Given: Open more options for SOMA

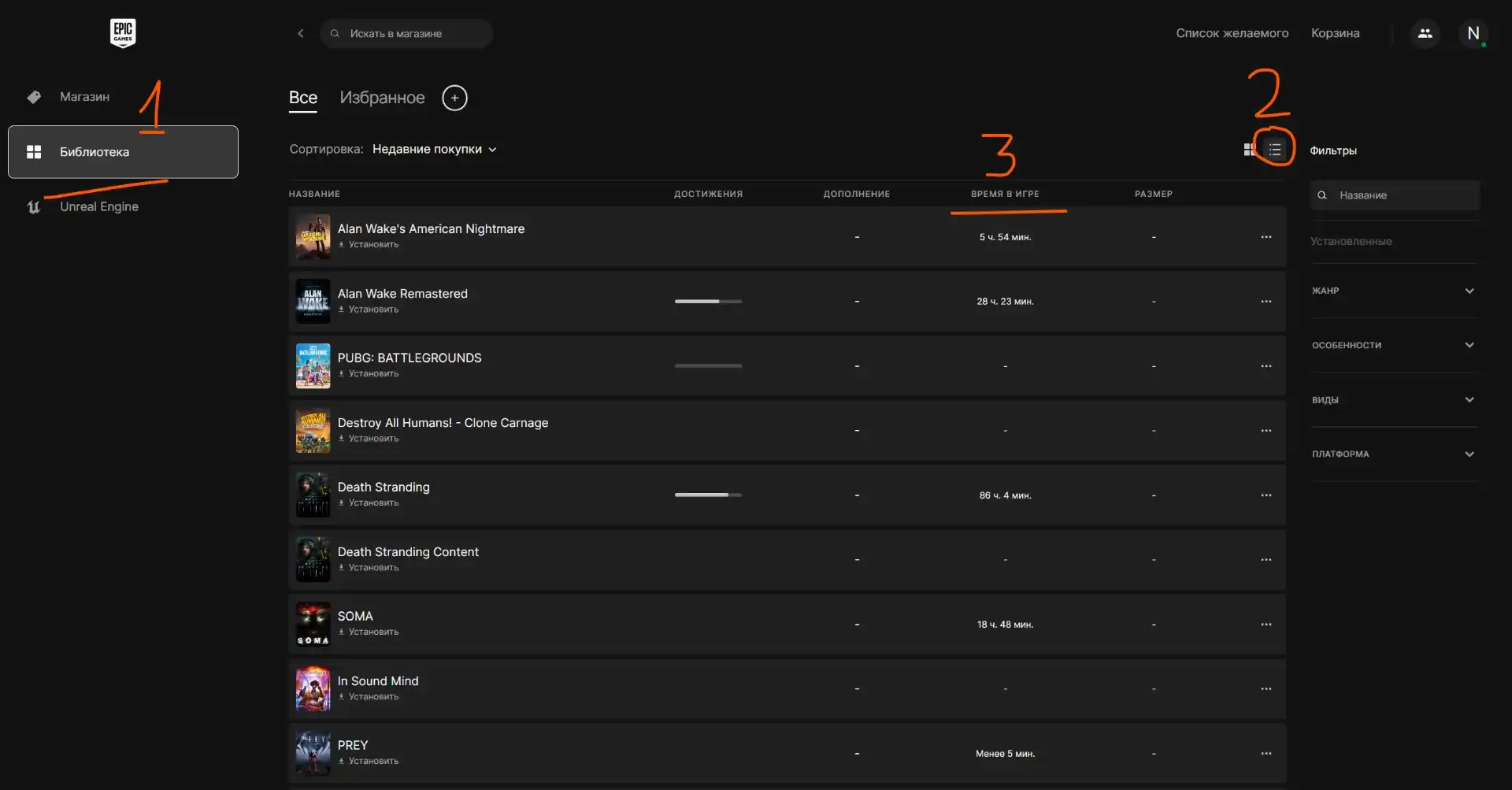Looking at the screenshot, I should (1266, 625).
